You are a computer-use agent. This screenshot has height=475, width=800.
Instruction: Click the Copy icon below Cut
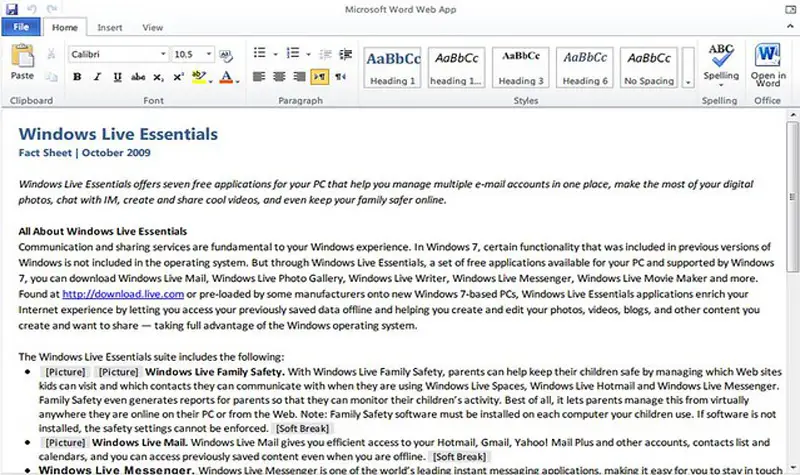(51, 77)
